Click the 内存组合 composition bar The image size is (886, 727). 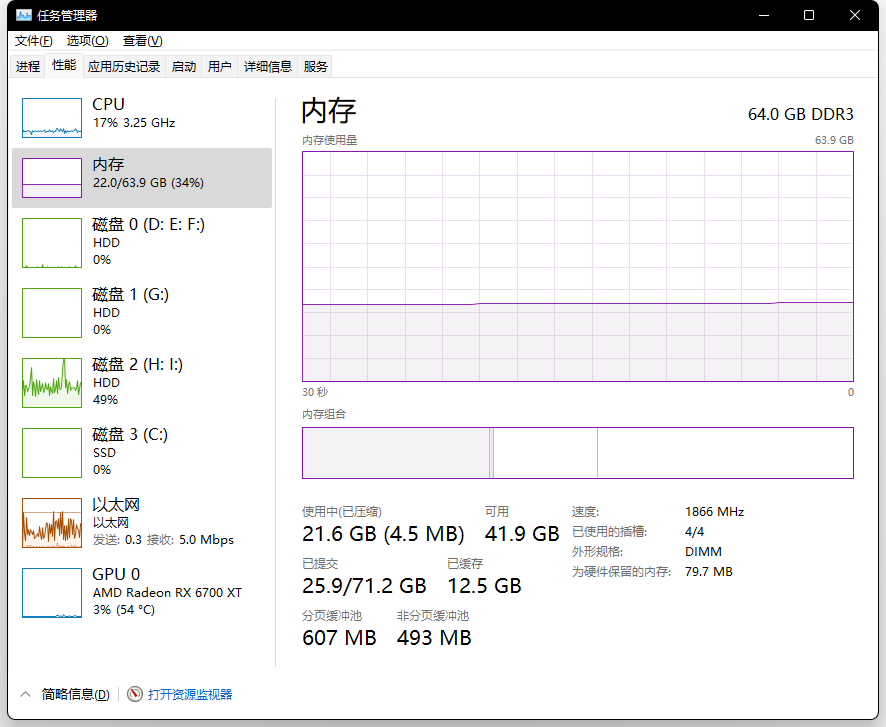[x=577, y=453]
